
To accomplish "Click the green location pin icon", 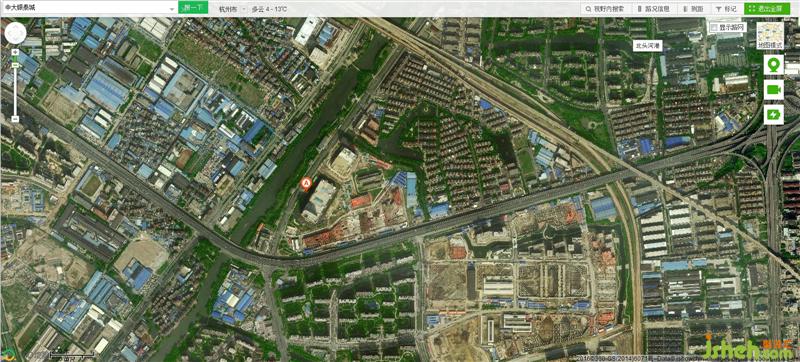I will coord(773,65).
